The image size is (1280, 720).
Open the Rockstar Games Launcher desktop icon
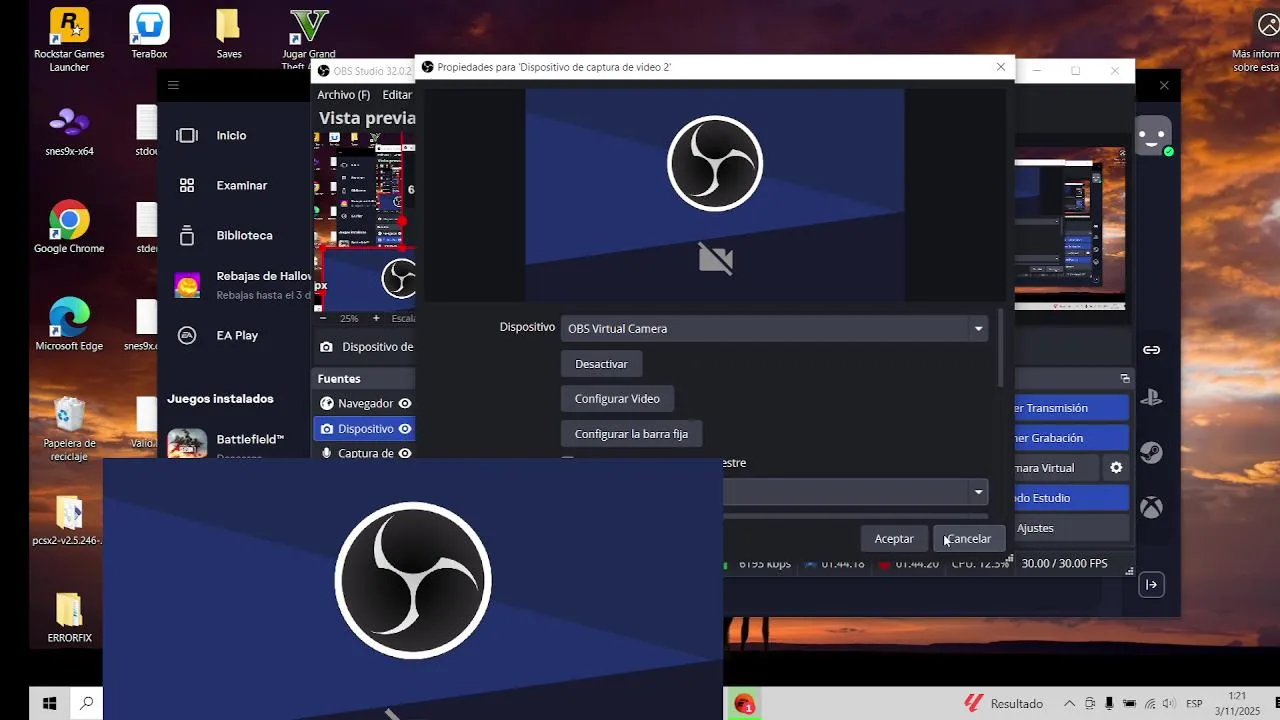coord(69,40)
